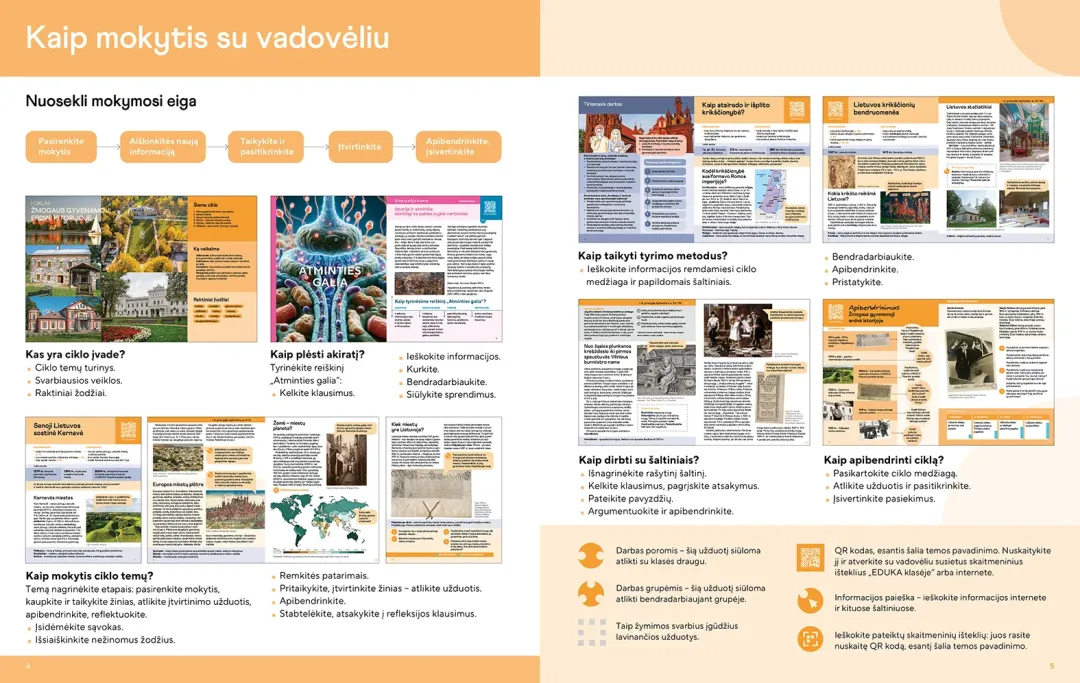The width and height of the screenshot is (1080, 683).
Task: Click the pair work (Darbas poromis) icon
Action: (590, 556)
